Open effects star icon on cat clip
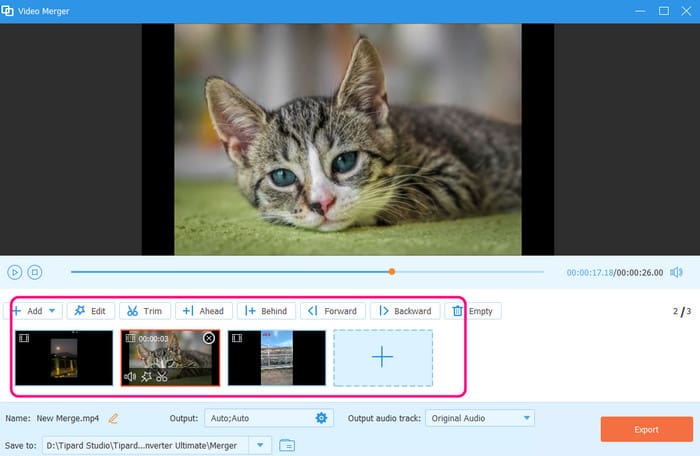The image size is (700, 456). 146,377
